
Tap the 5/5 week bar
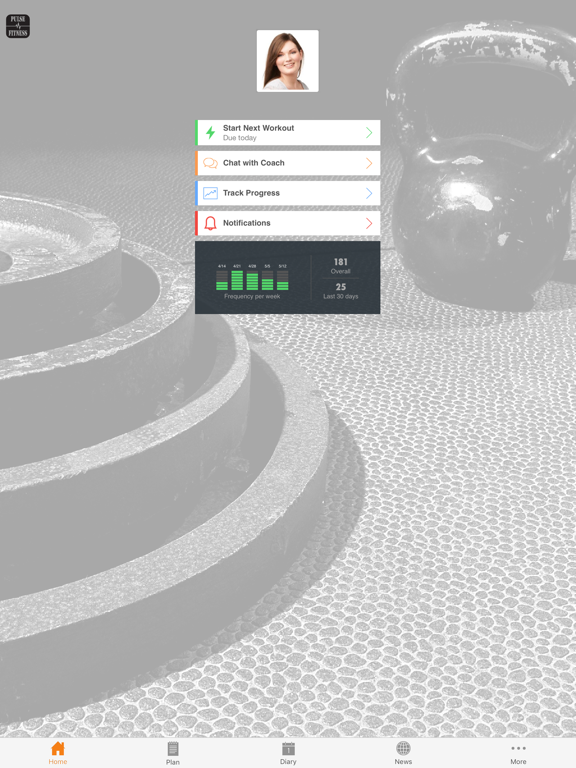[267, 280]
